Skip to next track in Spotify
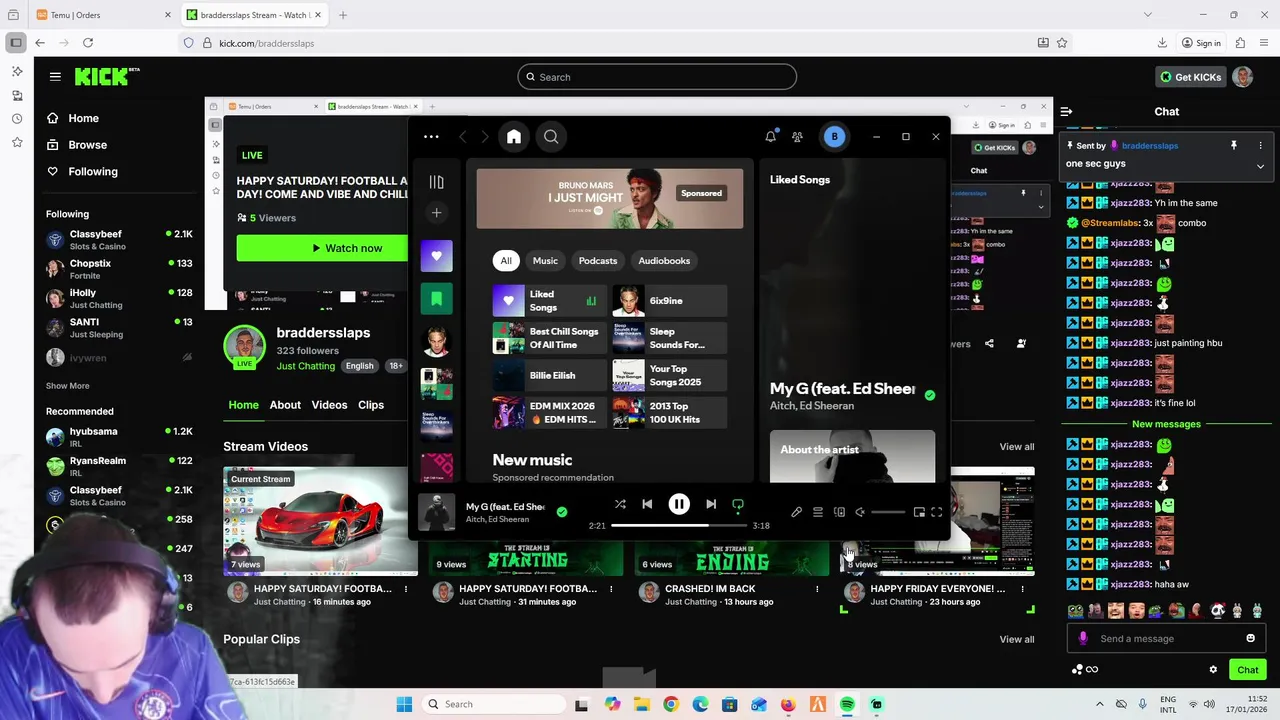Image resolution: width=1280 pixels, height=720 pixels. 711,505
